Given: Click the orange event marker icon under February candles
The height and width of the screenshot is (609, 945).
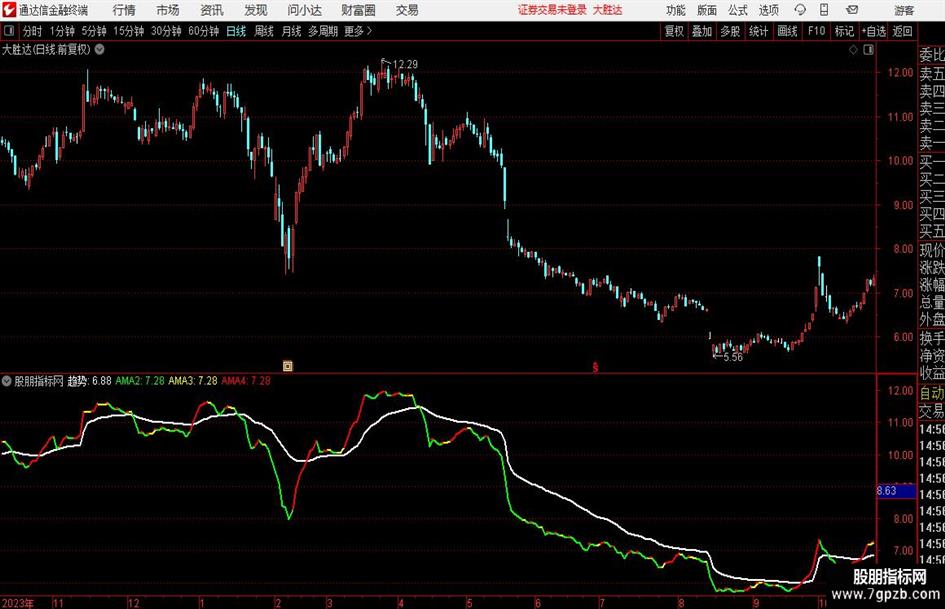Looking at the screenshot, I should pyautogui.click(x=287, y=365).
